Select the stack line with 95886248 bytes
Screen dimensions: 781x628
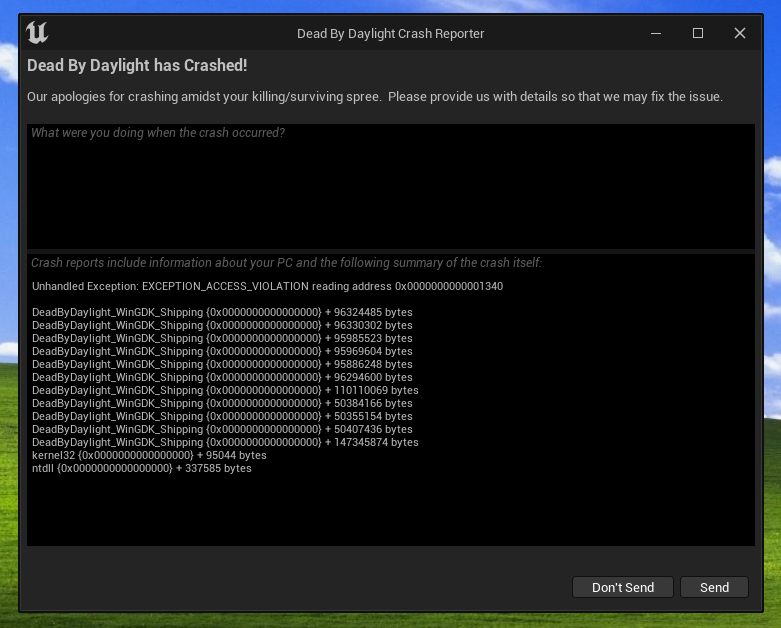pos(222,364)
